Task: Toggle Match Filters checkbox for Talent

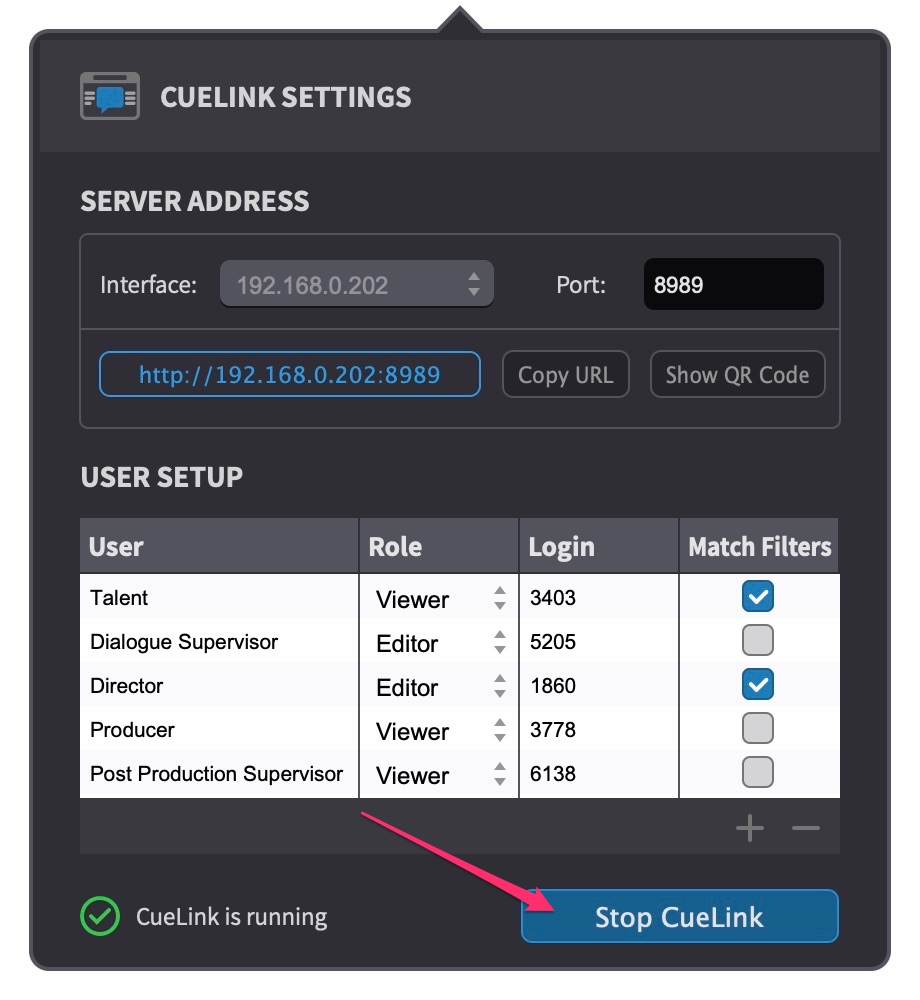Action: 757,597
